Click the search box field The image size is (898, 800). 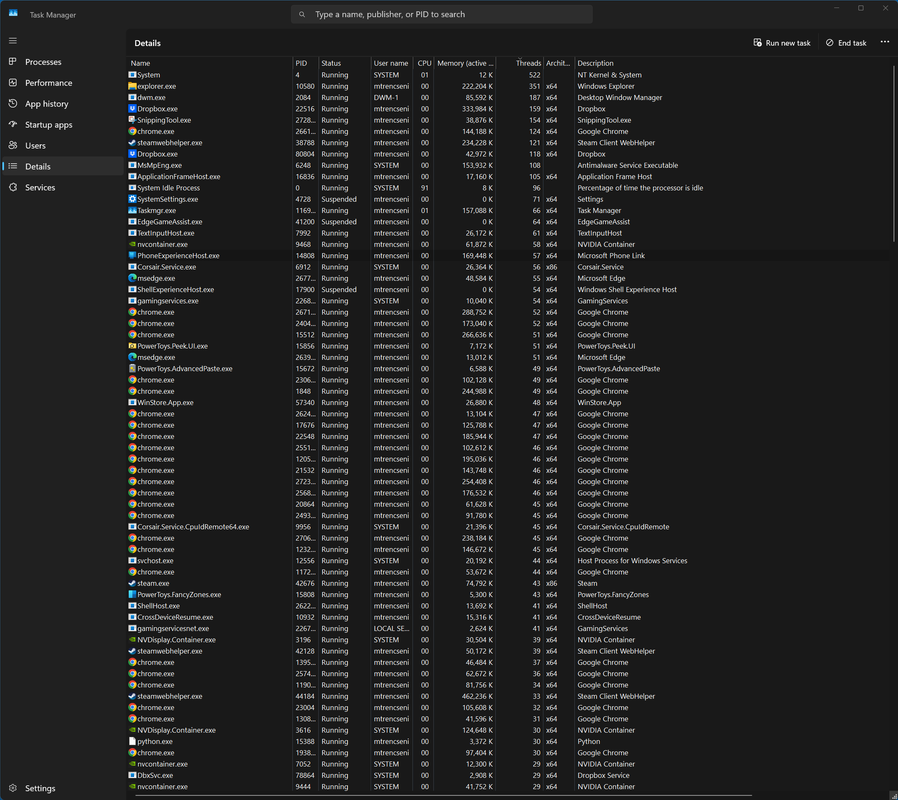click(442, 14)
